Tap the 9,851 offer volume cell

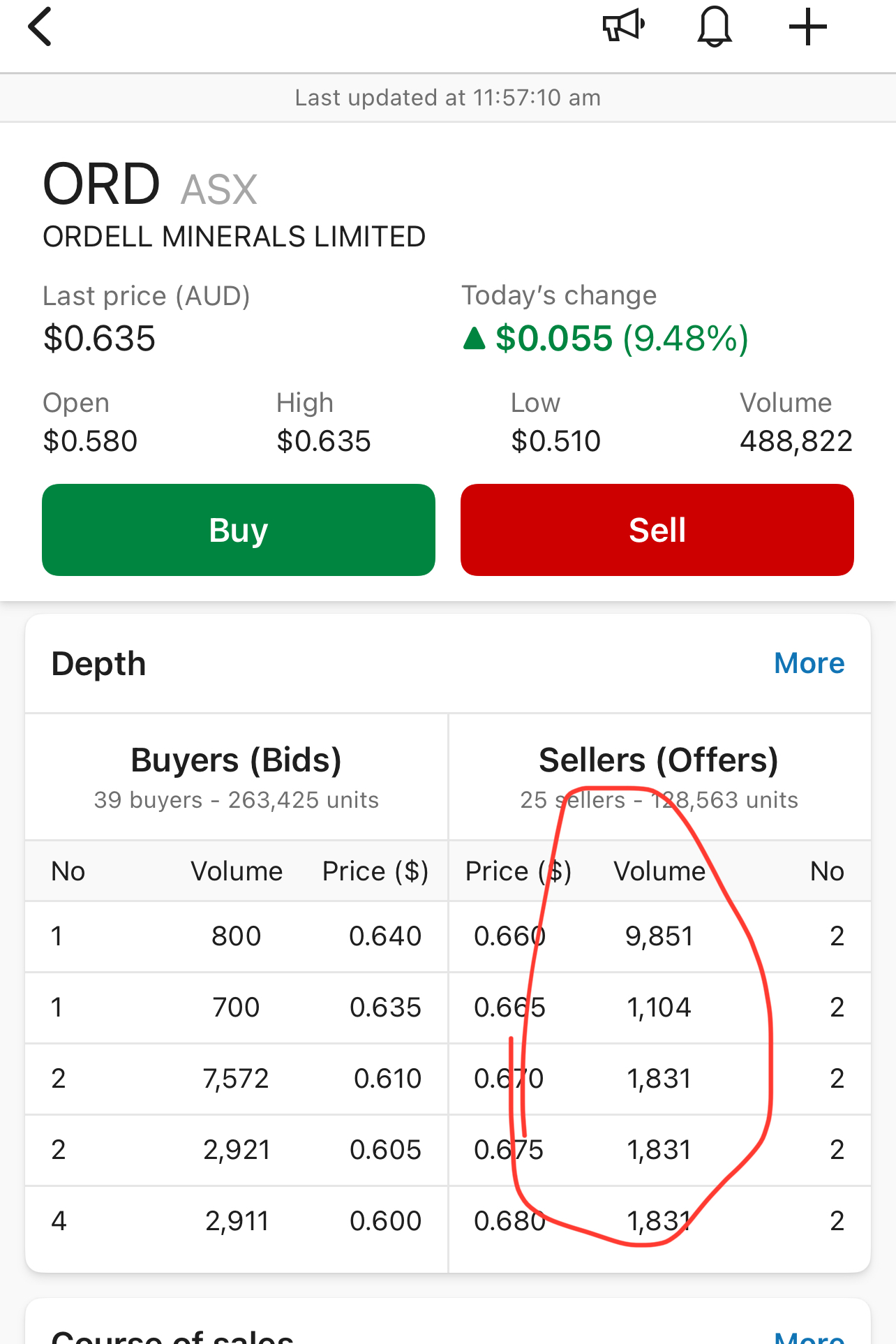pos(659,936)
